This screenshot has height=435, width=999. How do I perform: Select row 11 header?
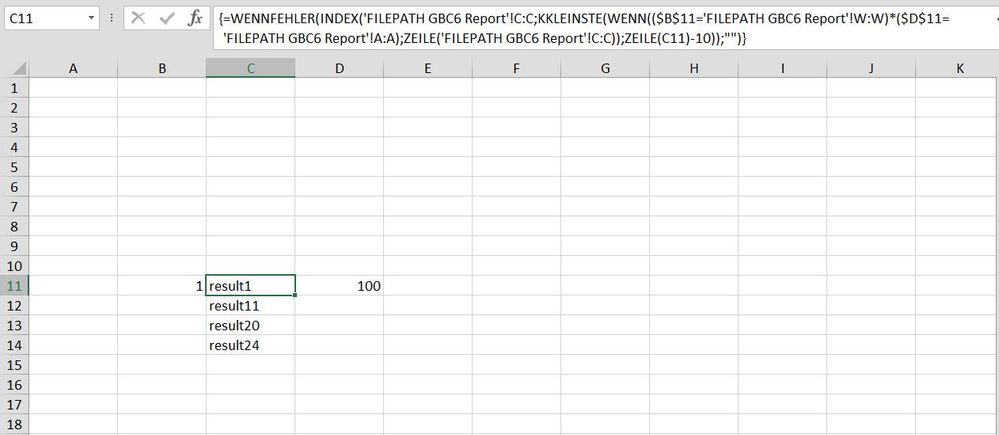(14, 285)
